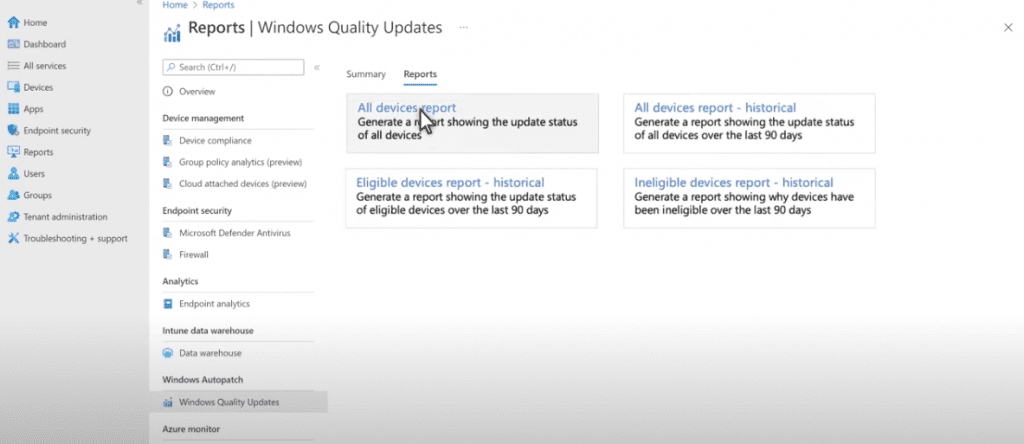1024x444 pixels.
Task: Select the Reports tab
Action: click(420, 74)
